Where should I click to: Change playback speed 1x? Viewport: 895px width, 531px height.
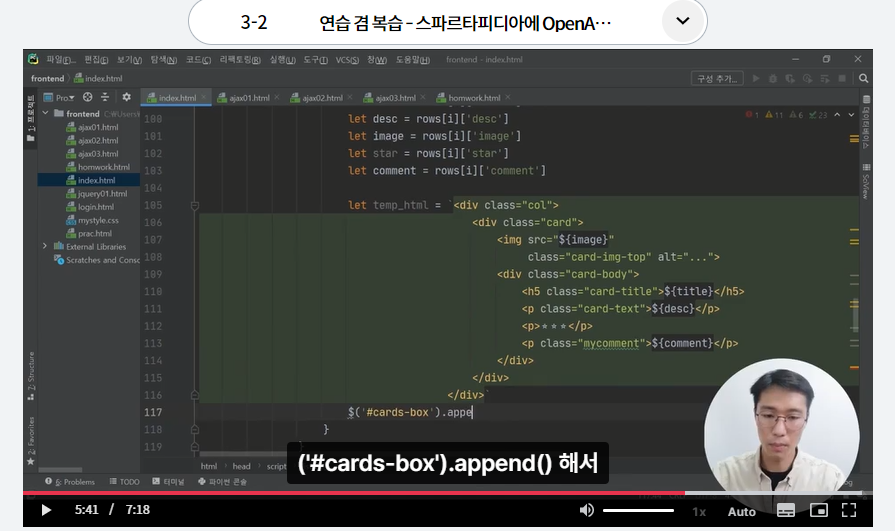pos(699,512)
